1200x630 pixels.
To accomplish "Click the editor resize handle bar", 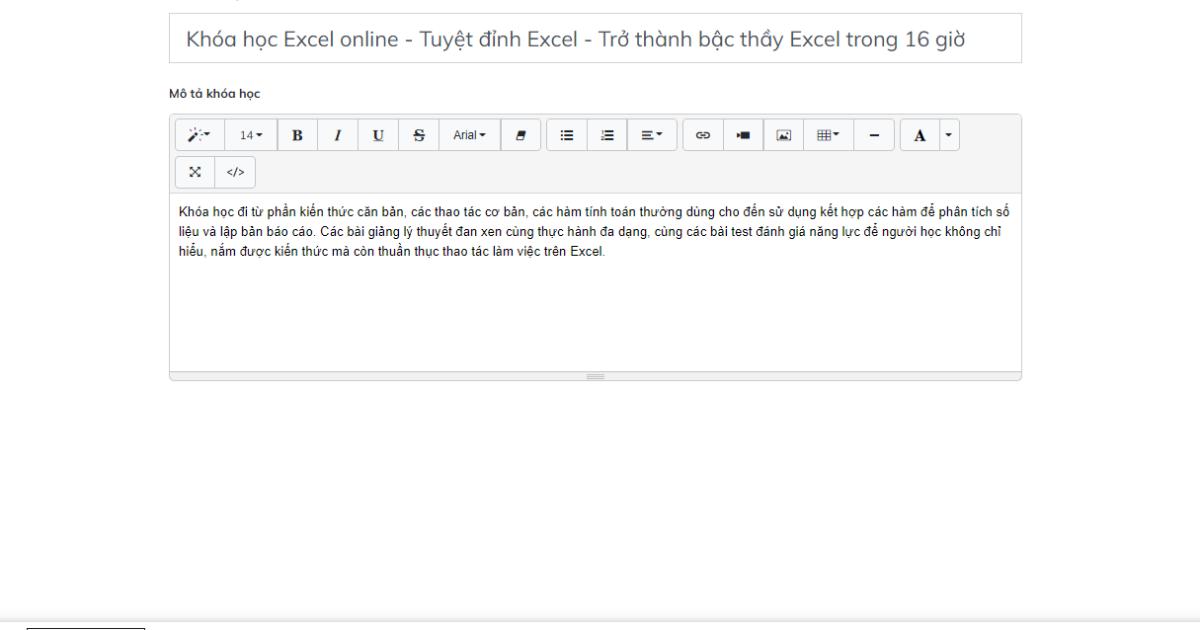I will 595,376.
